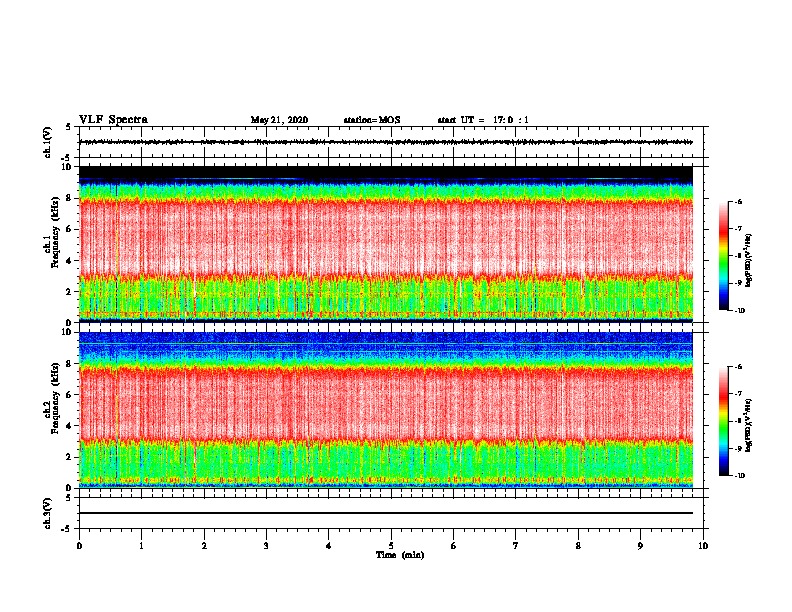Click the ch.2 spectrogram panel
Image resolution: width=792 pixels, height=612 pixels.
386,410
